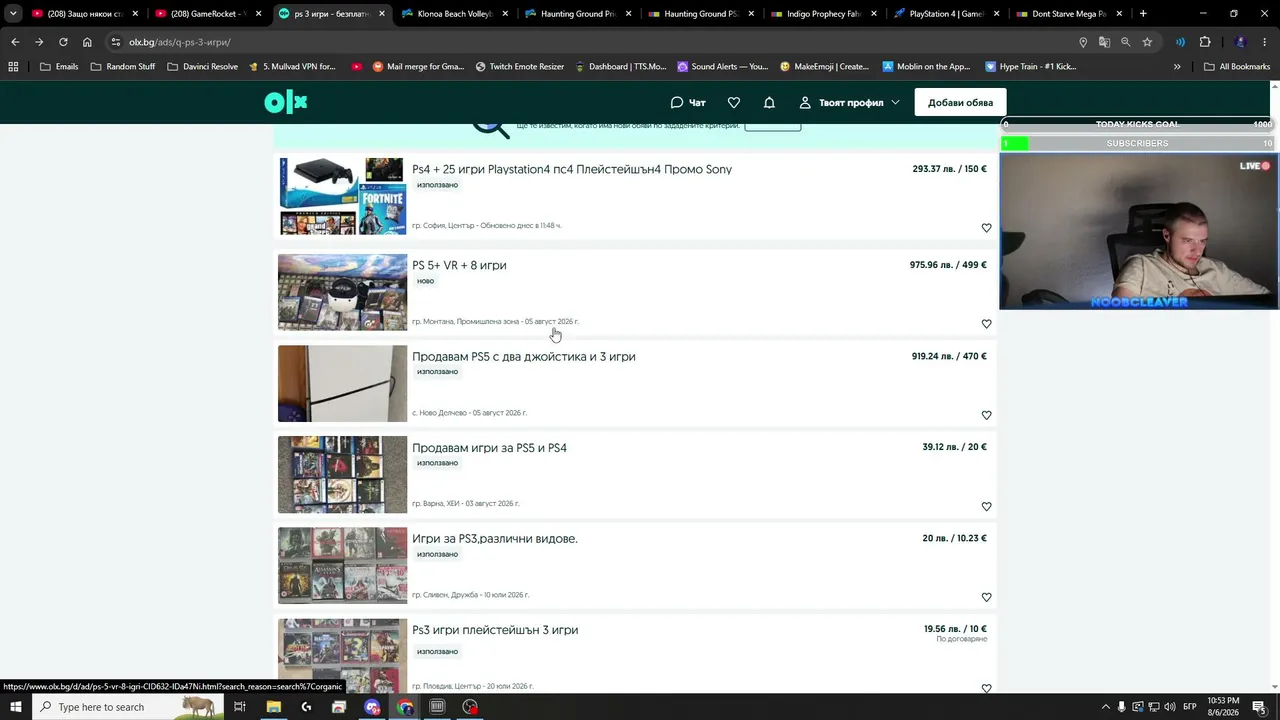Go to the browser home page

point(87,42)
